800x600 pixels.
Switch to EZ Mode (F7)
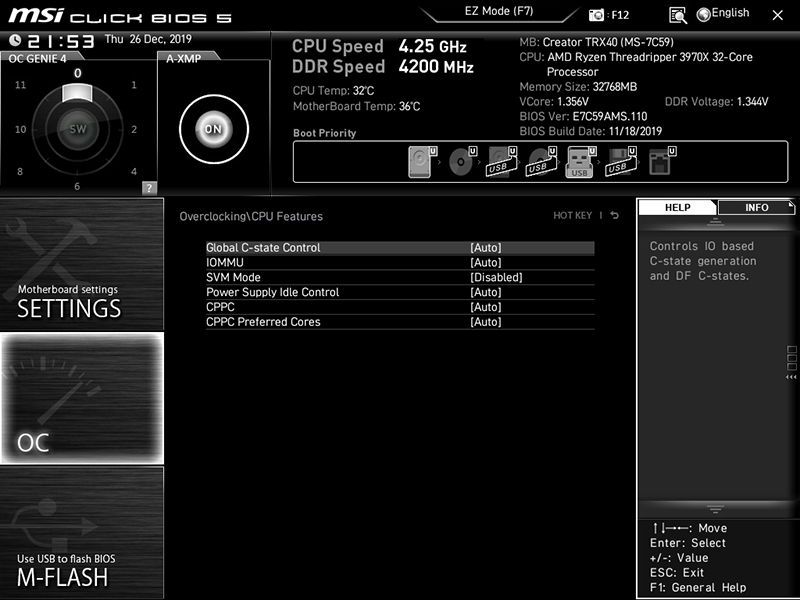click(x=498, y=11)
